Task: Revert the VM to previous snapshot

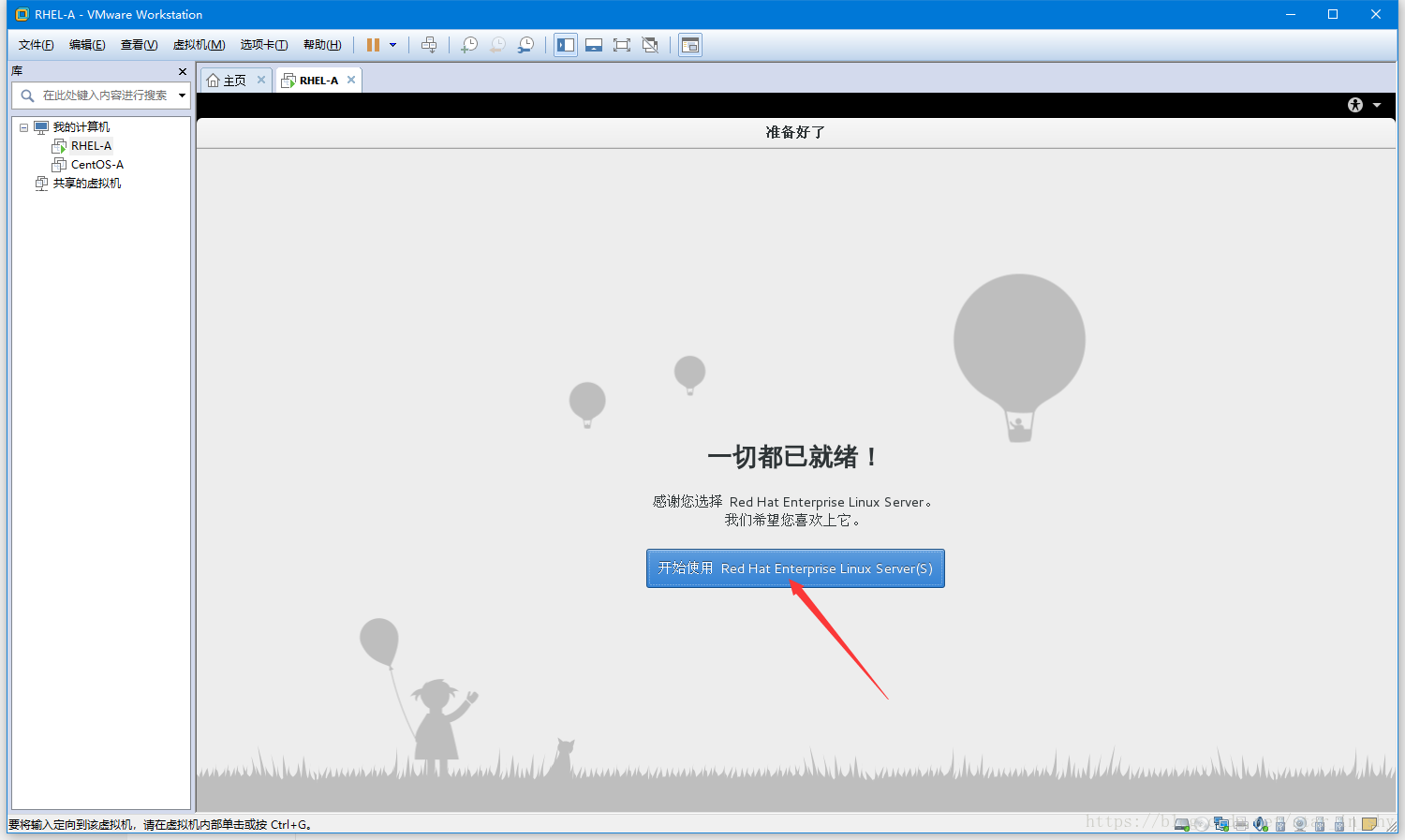Action: pos(497,45)
